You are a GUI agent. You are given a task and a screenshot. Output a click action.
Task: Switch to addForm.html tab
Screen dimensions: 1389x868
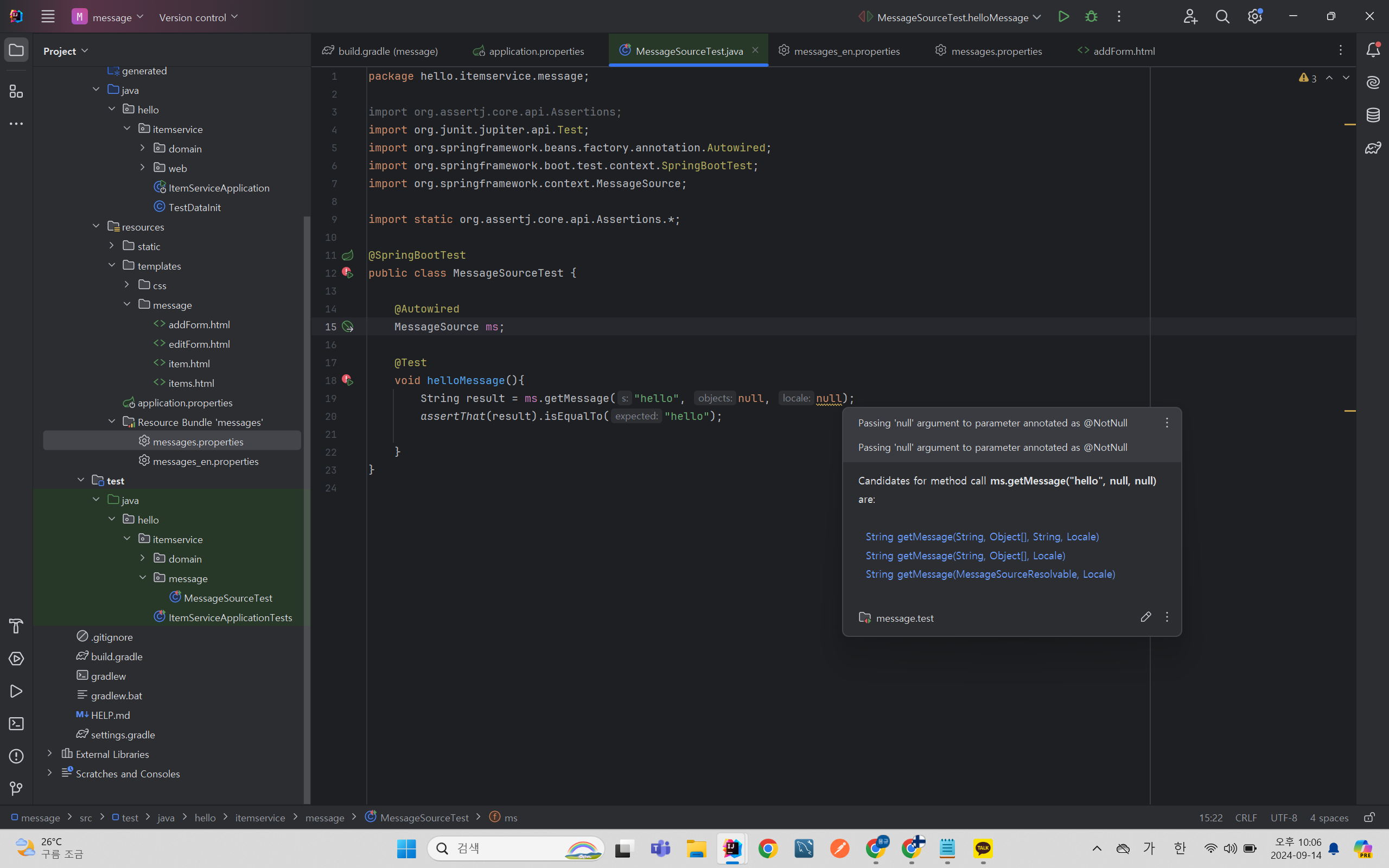[1117, 51]
